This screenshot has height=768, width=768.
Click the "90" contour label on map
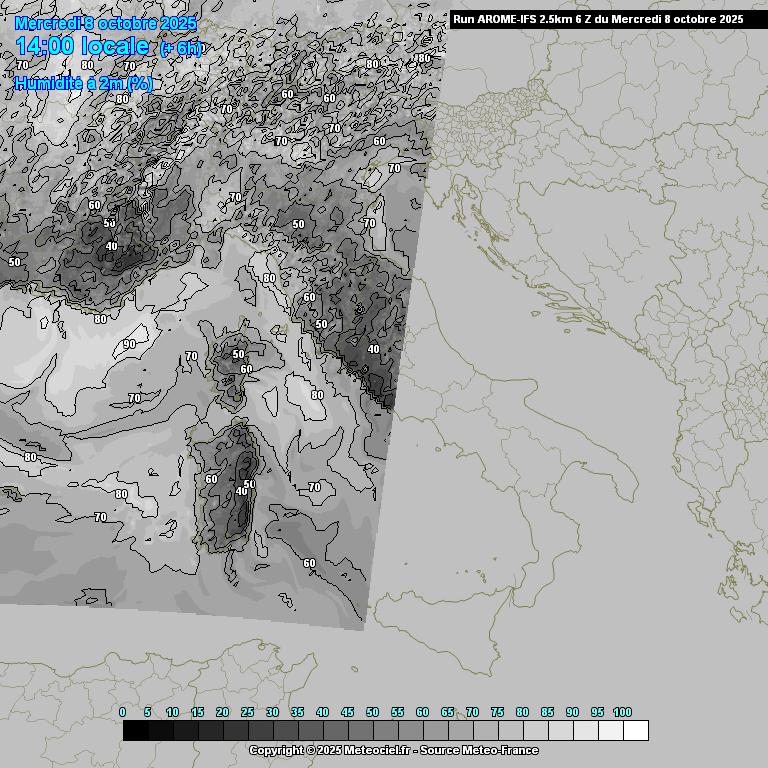click(129, 344)
